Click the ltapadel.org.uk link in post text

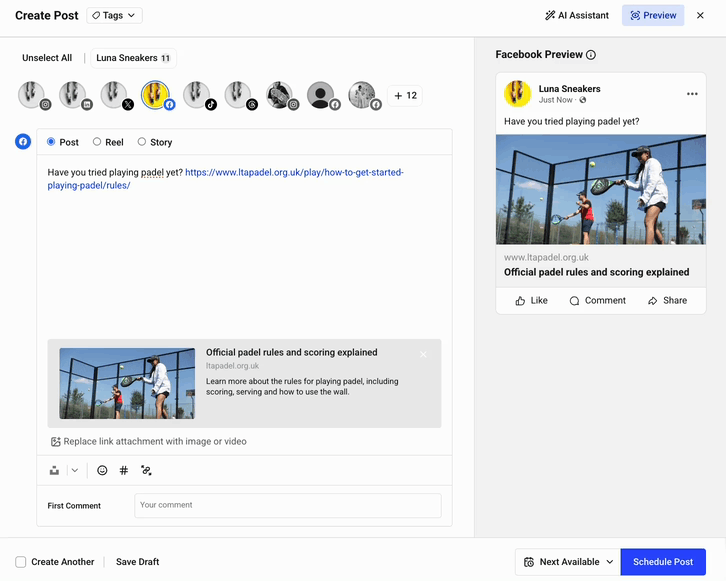pyautogui.click(x=294, y=172)
